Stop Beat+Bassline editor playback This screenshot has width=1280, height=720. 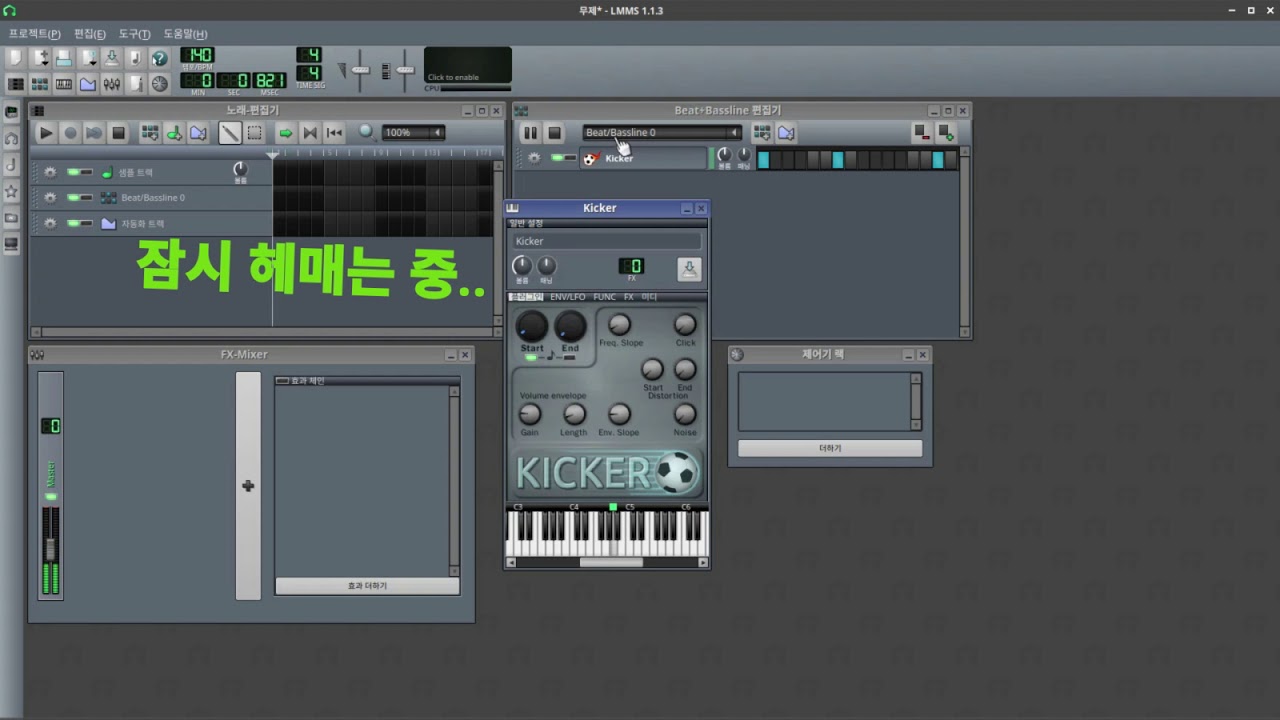554,132
